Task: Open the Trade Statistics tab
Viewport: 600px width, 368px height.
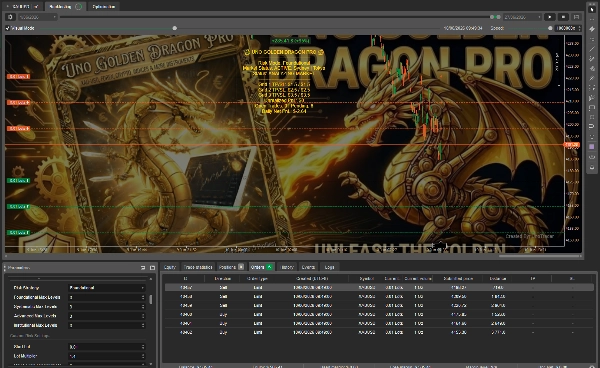Action: coord(198,267)
